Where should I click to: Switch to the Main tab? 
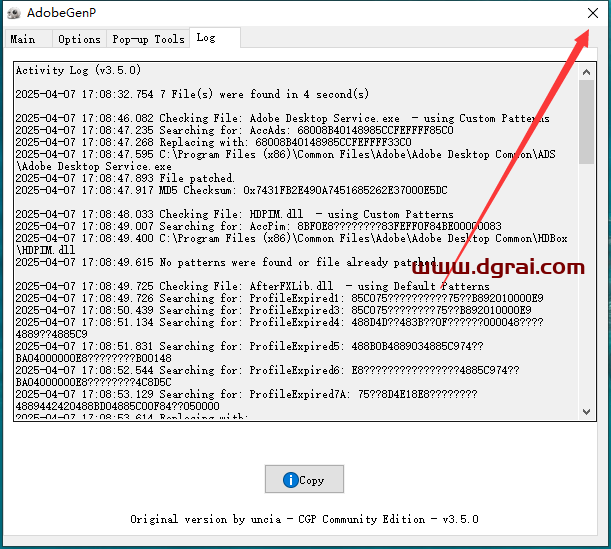point(28,39)
